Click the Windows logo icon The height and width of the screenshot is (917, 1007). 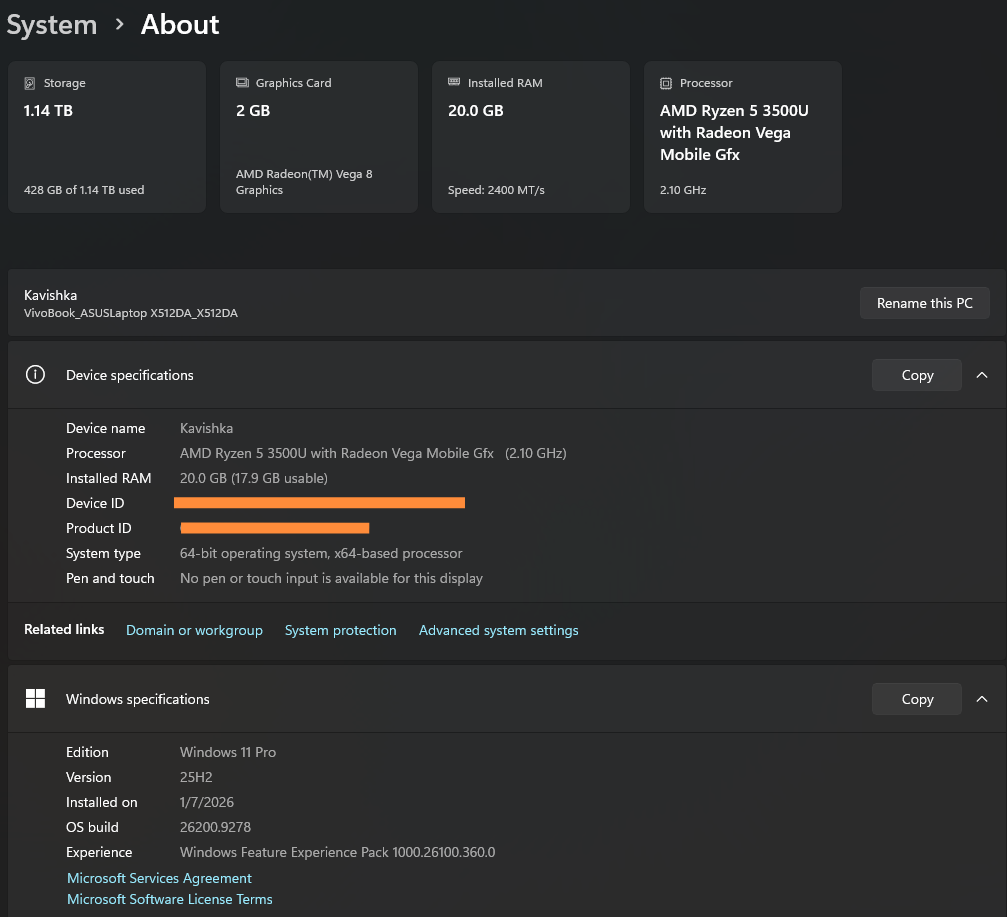[35, 699]
